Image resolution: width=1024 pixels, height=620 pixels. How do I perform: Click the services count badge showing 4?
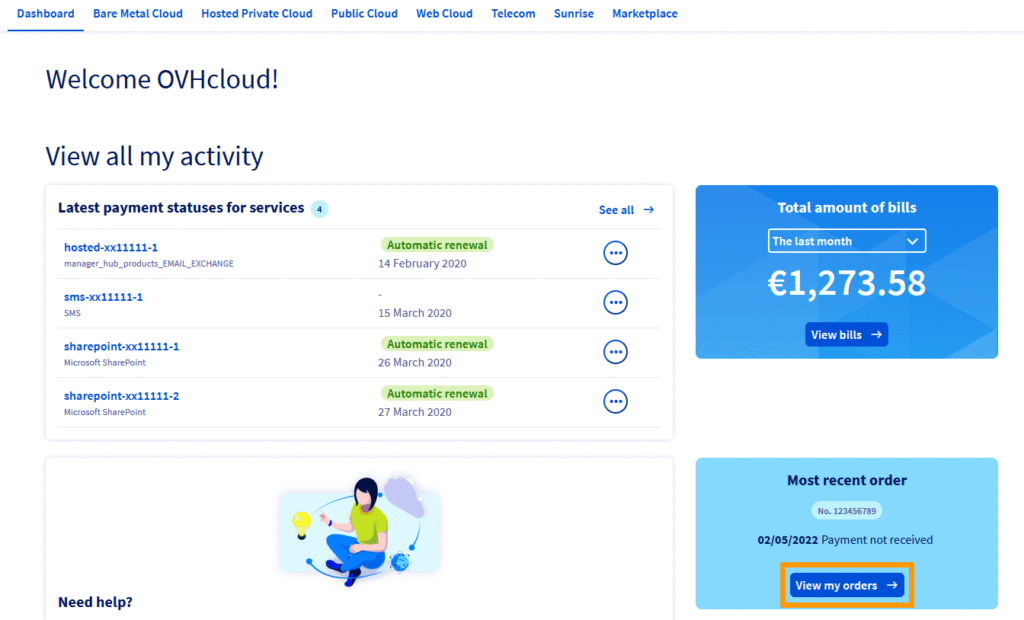(319, 209)
